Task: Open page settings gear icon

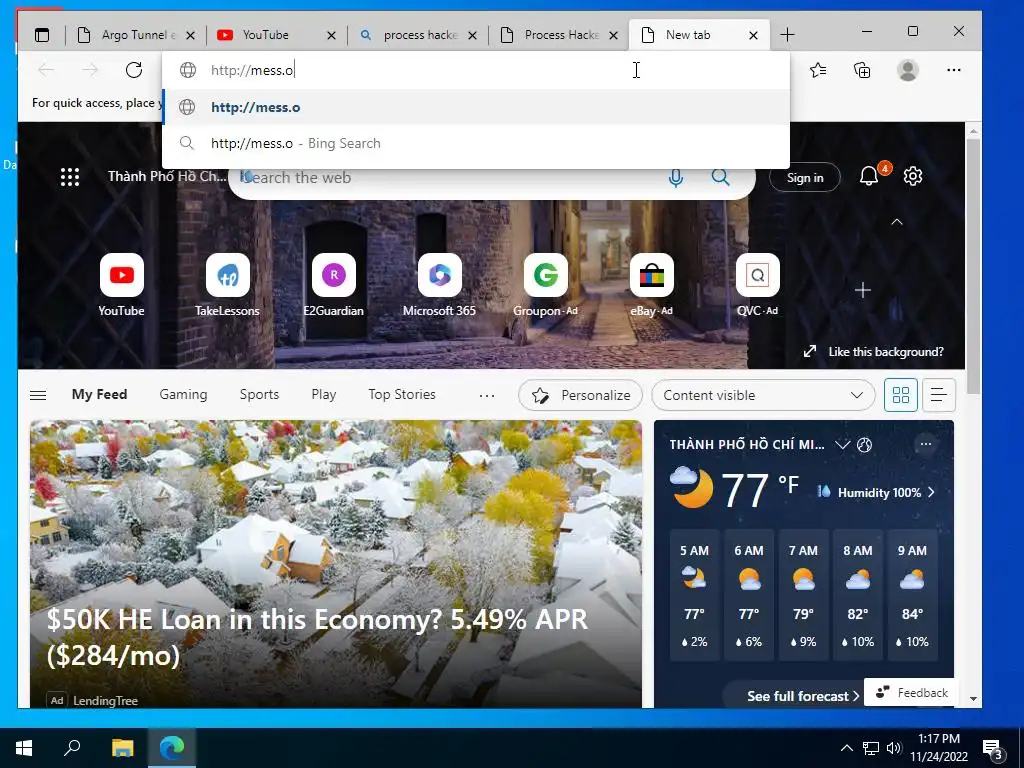Action: coord(913,176)
